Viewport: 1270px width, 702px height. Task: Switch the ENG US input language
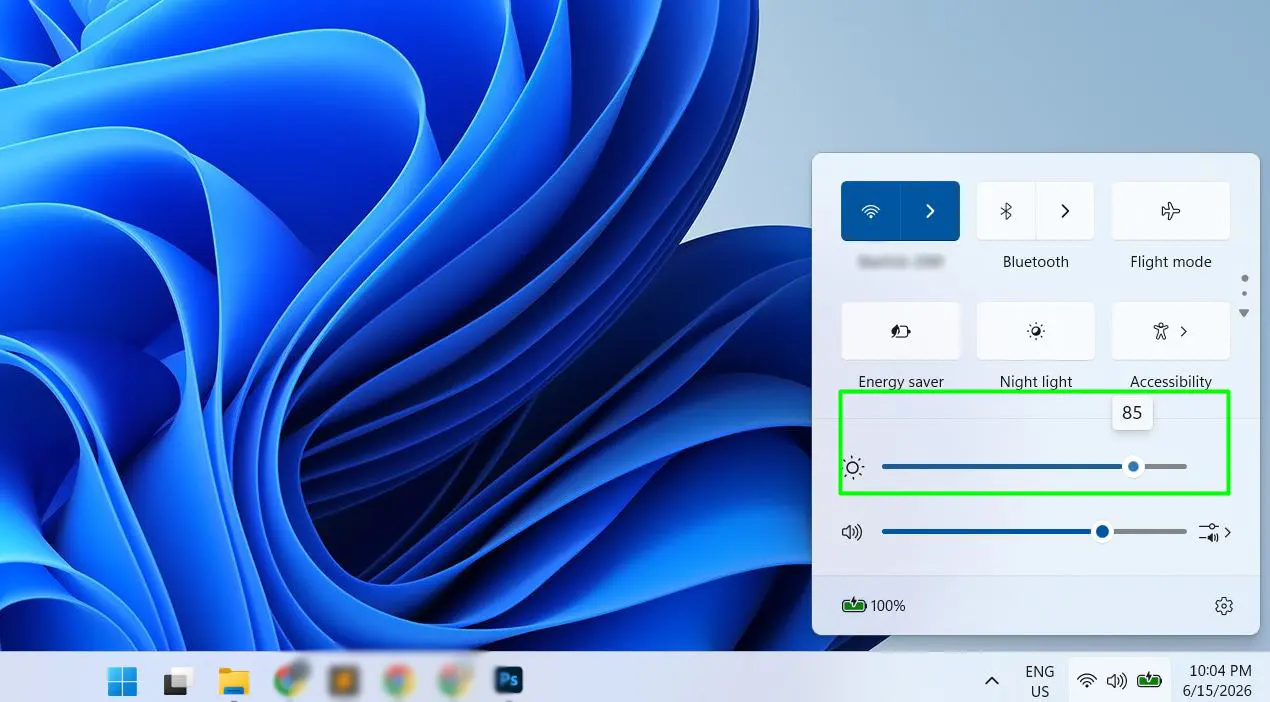pyautogui.click(x=1040, y=681)
